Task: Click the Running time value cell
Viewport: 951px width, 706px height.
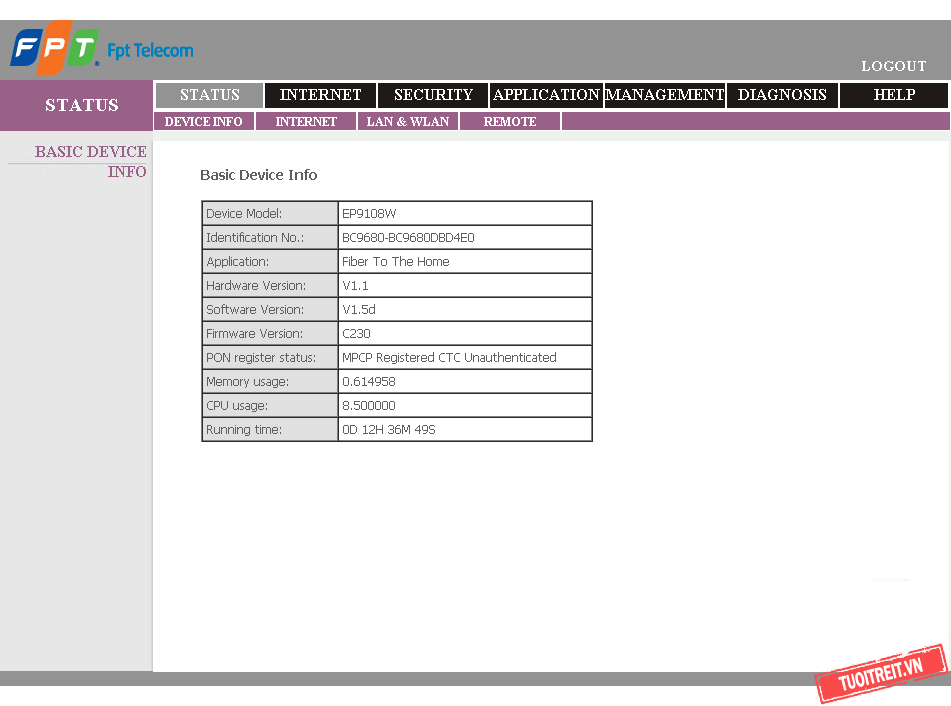Action: (x=389, y=430)
